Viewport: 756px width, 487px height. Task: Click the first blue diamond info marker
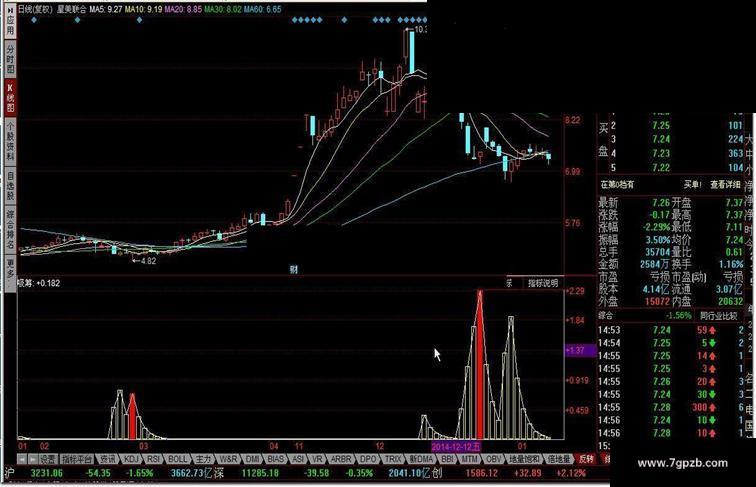point(34,20)
